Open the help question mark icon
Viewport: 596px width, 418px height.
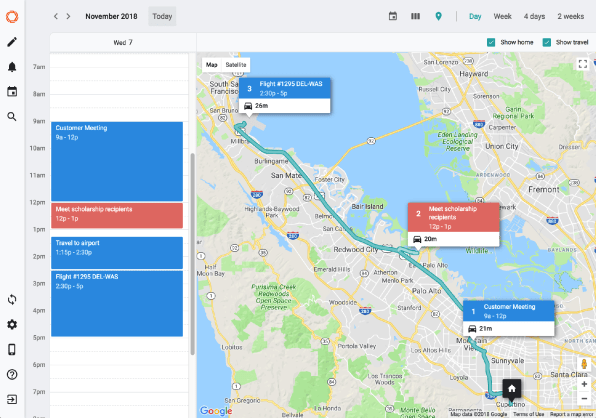coord(12,375)
